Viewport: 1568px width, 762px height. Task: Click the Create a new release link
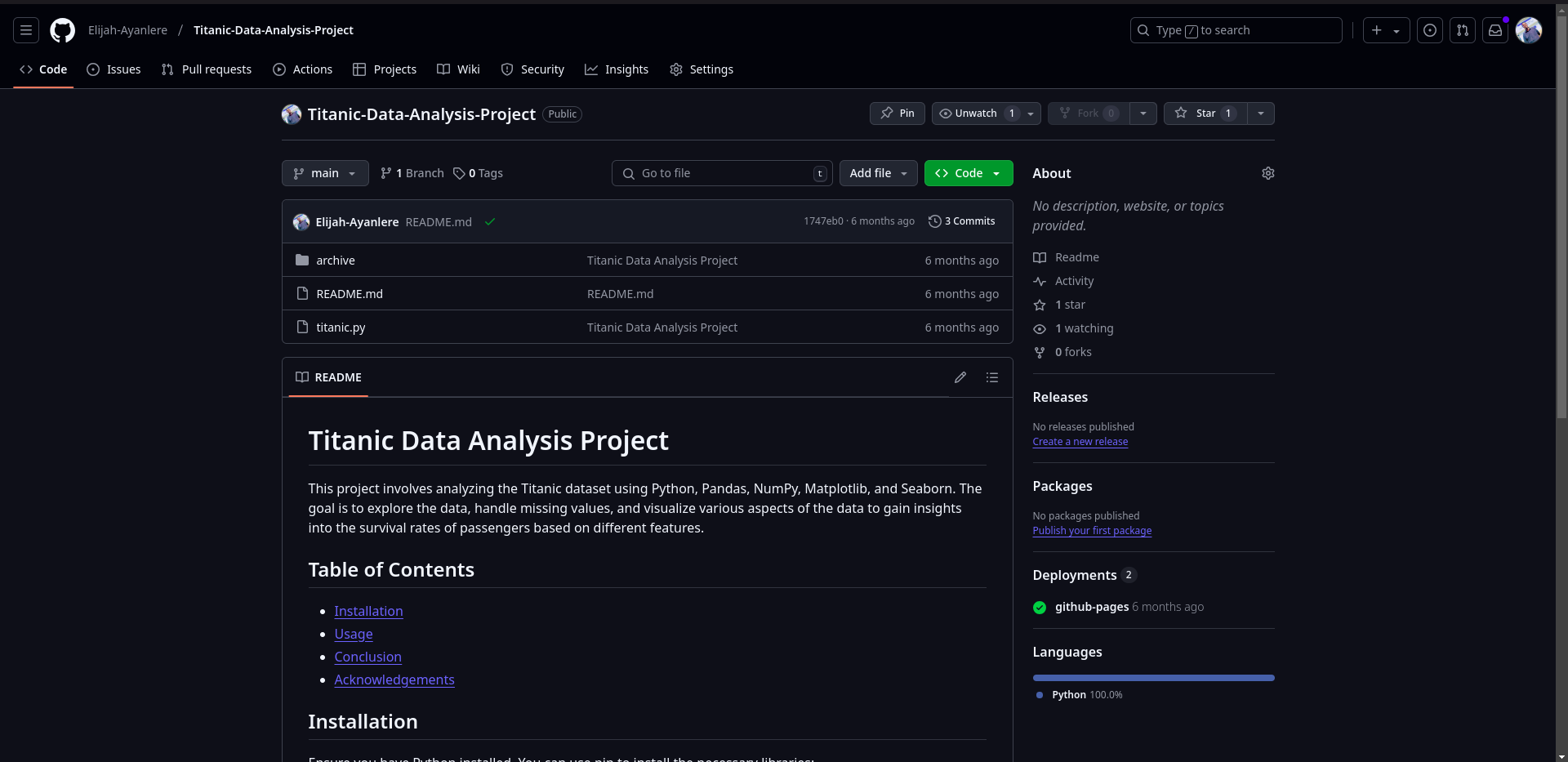pyautogui.click(x=1080, y=442)
